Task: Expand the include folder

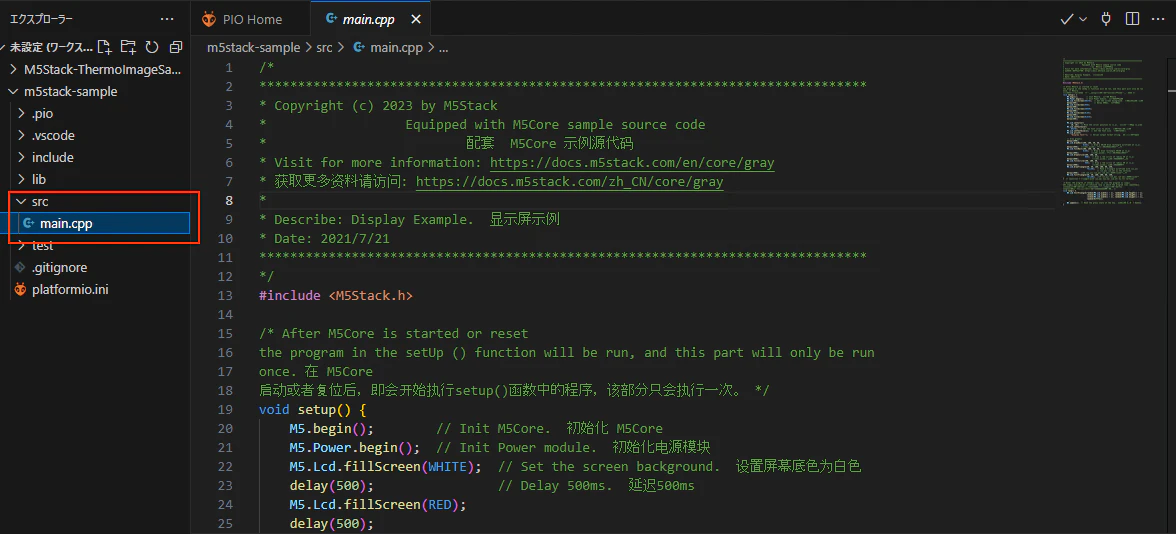Action: point(95,158)
